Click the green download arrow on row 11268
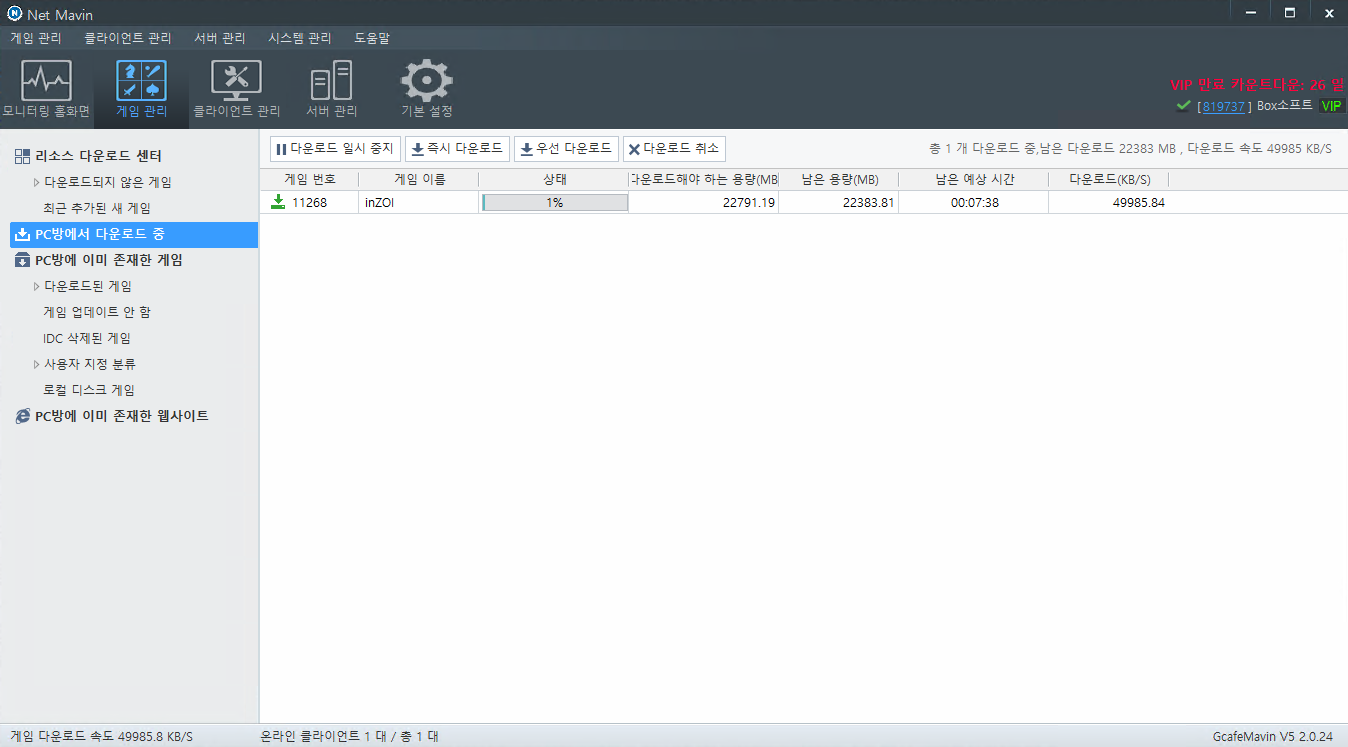This screenshot has width=1348, height=747. [278, 202]
